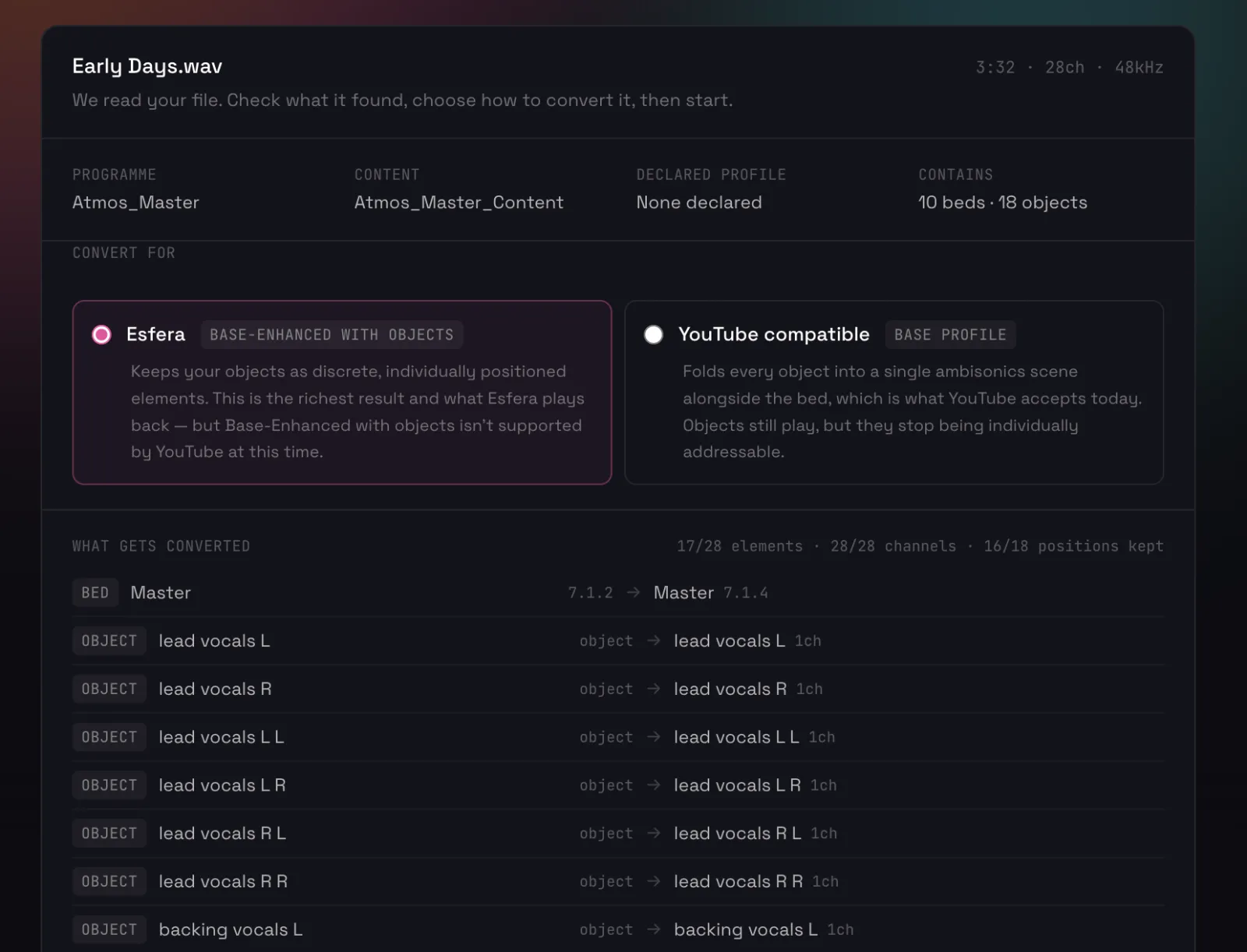Click OBJECT badge for lead vocals L L
The image size is (1247, 952).
coord(109,737)
